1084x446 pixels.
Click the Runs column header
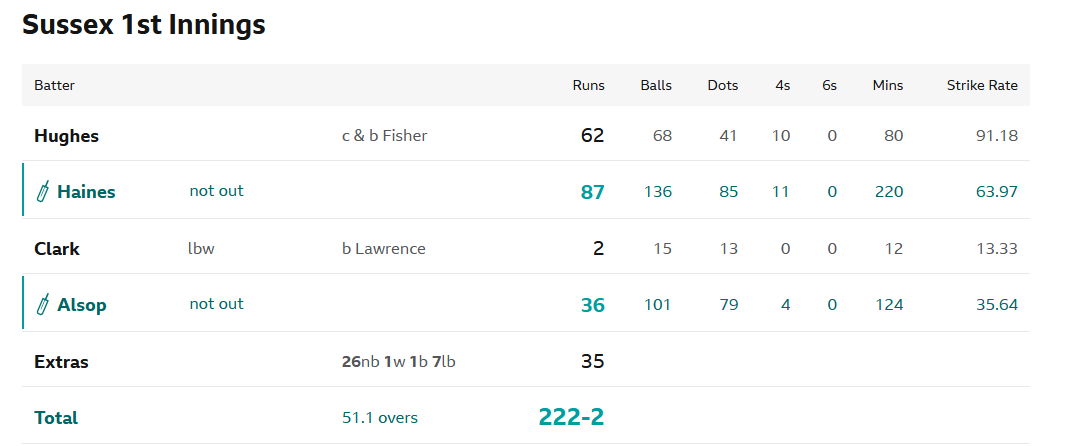point(588,86)
